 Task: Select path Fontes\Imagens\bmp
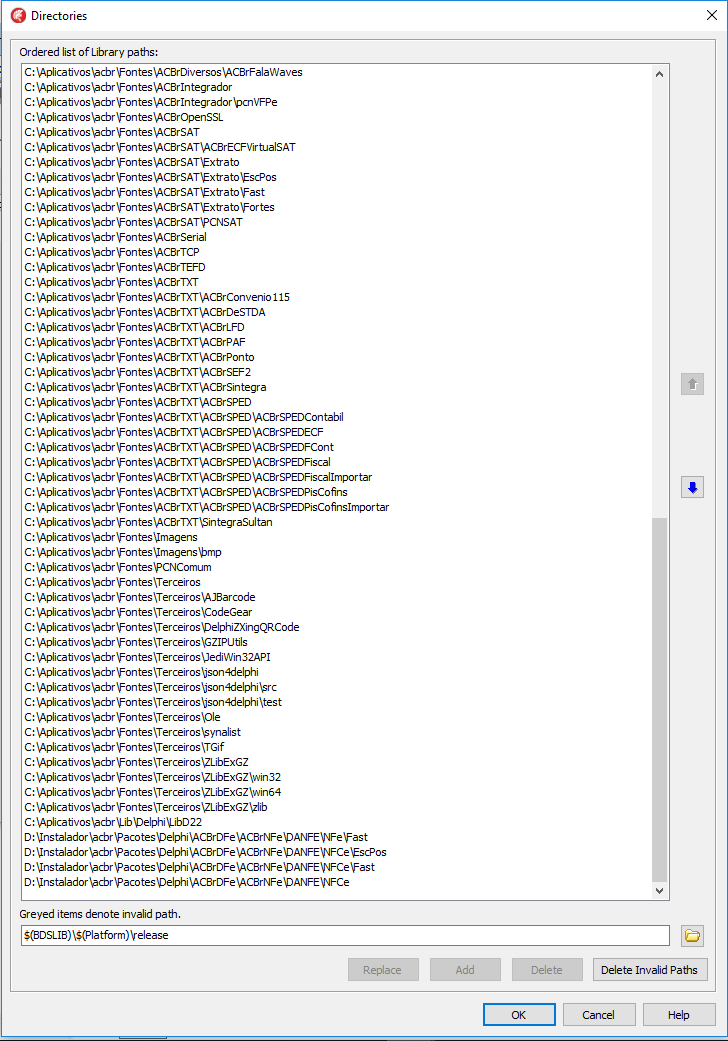pos(123,552)
